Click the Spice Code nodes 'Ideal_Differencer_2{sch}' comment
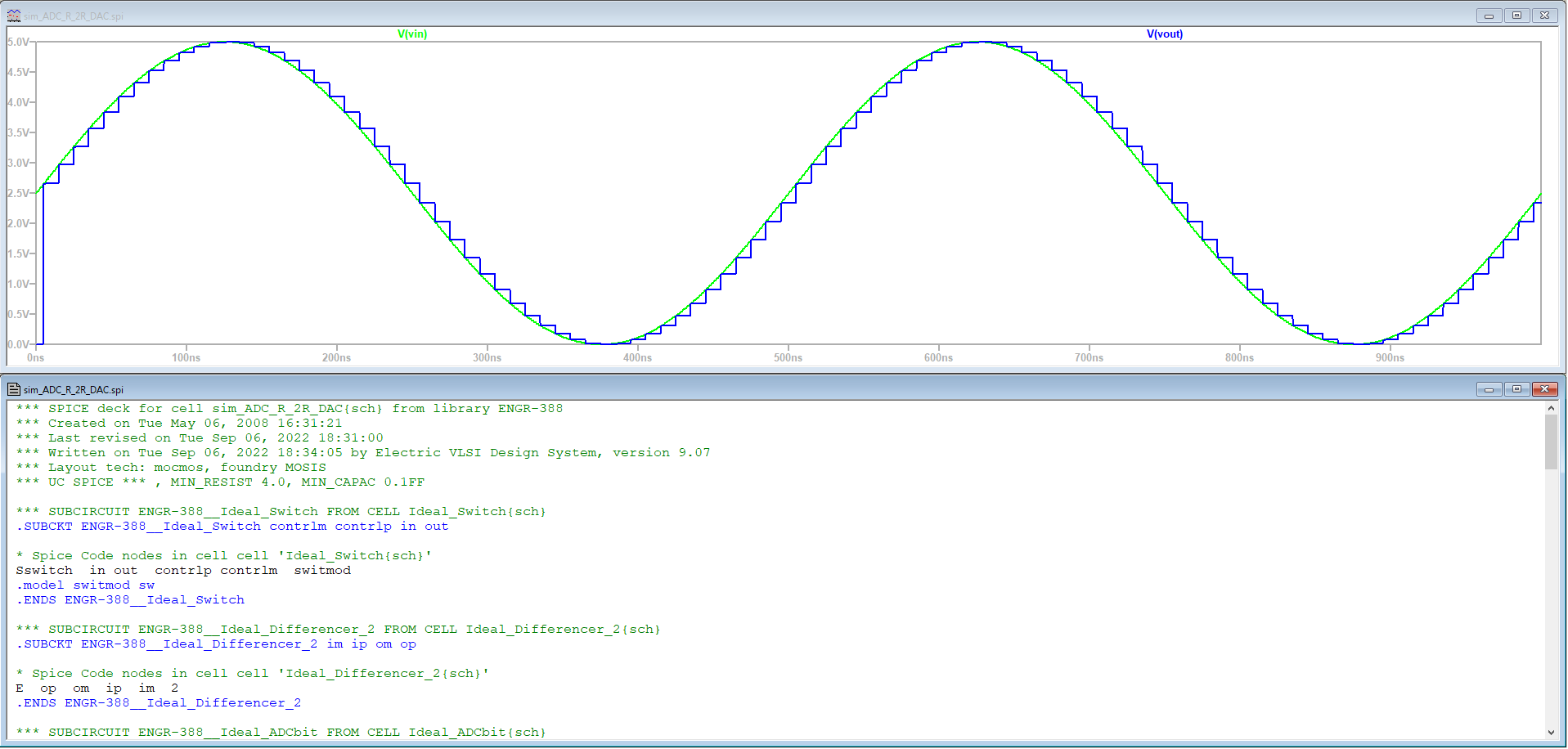 click(253, 674)
